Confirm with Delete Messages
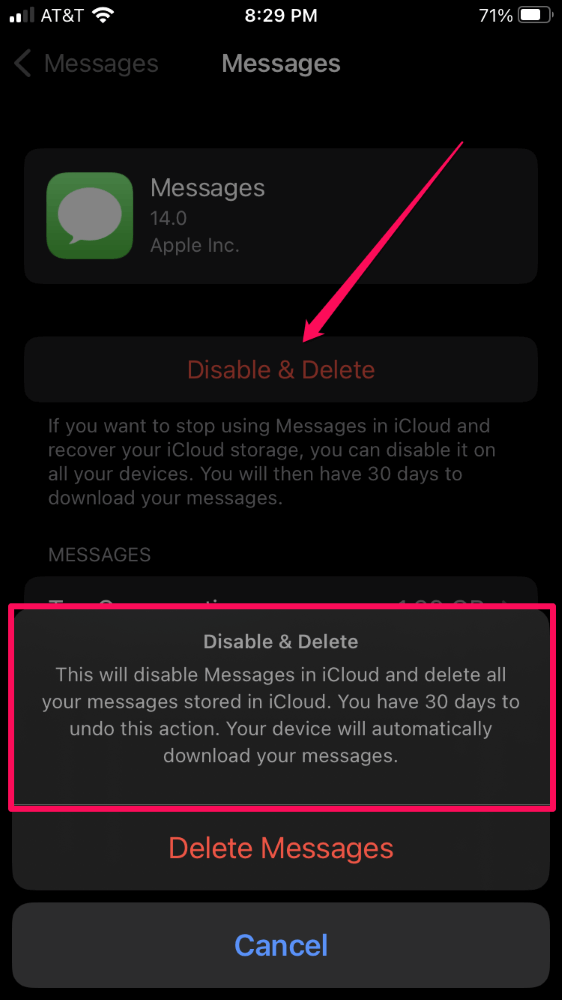This screenshot has height=1000, width=562. point(281,848)
